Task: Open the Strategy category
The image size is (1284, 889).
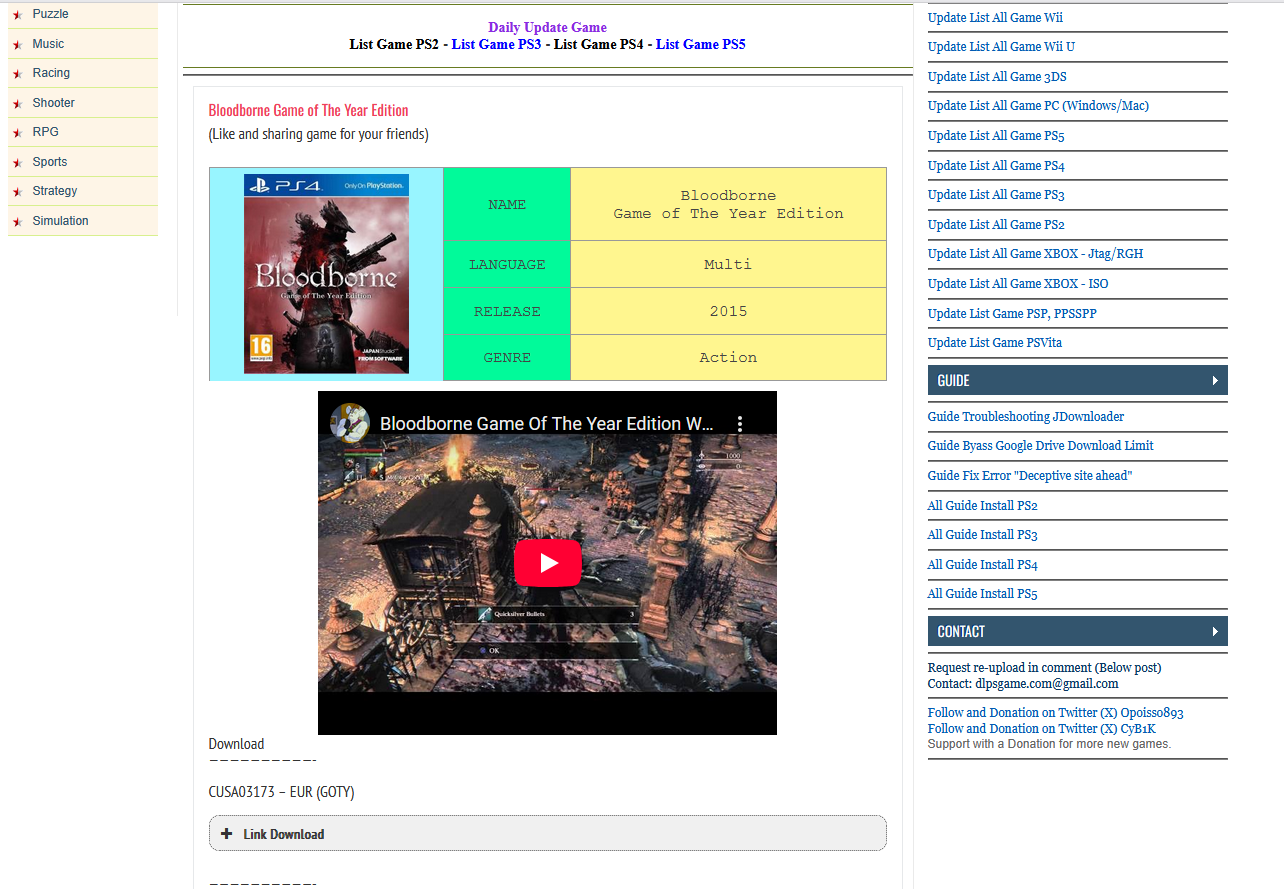Action: [x=55, y=191]
